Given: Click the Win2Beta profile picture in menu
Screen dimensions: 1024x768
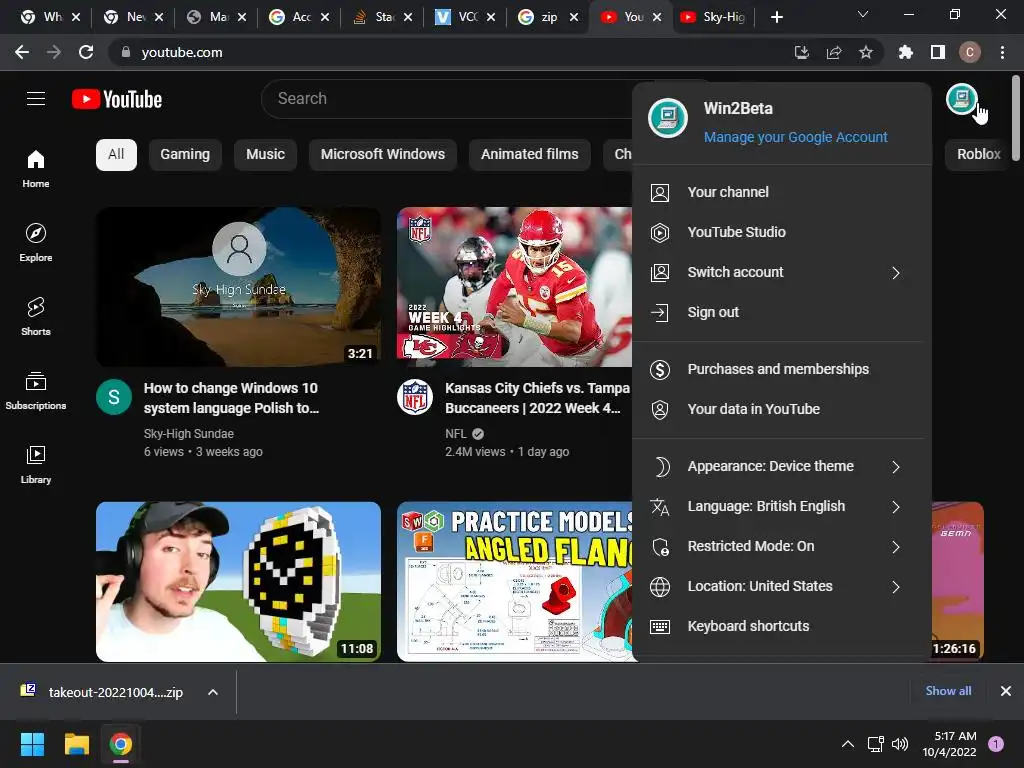Looking at the screenshot, I should point(667,118).
